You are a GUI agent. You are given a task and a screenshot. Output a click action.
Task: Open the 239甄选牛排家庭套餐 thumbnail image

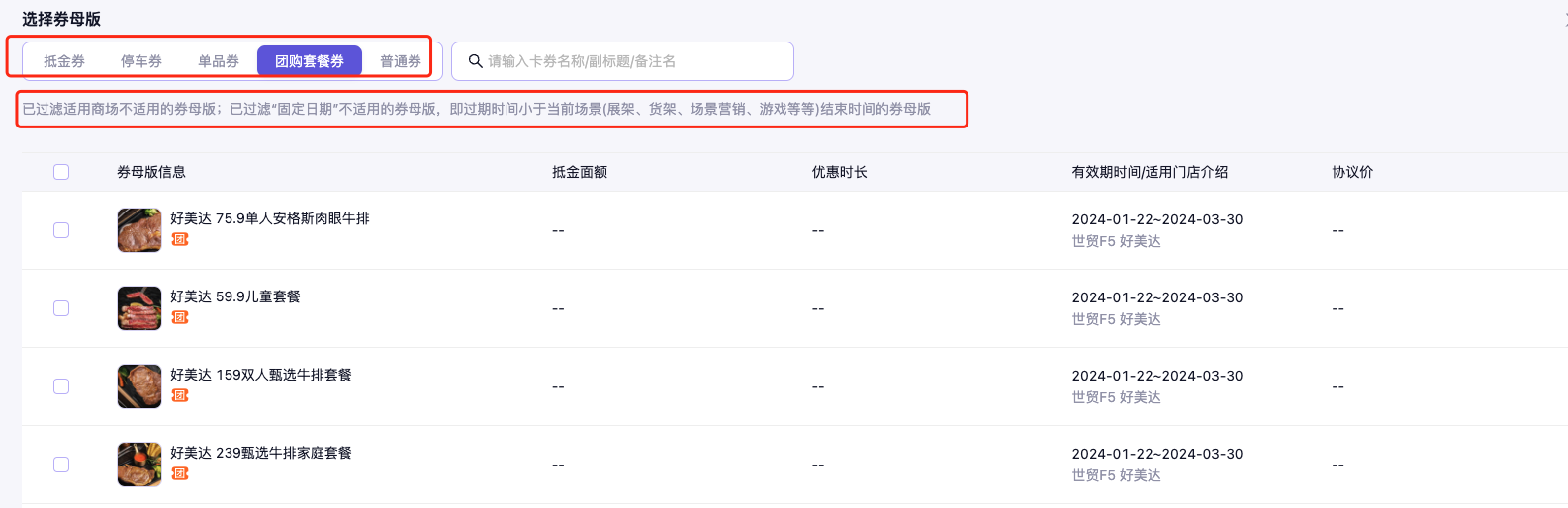[139, 465]
